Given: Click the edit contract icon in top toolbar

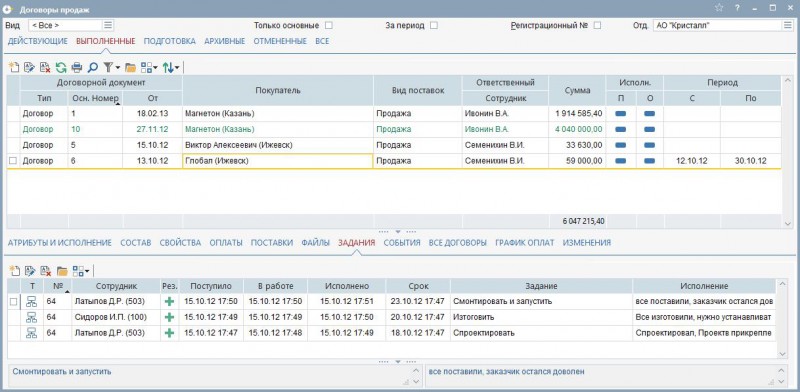Looking at the screenshot, I should click(x=29, y=67).
